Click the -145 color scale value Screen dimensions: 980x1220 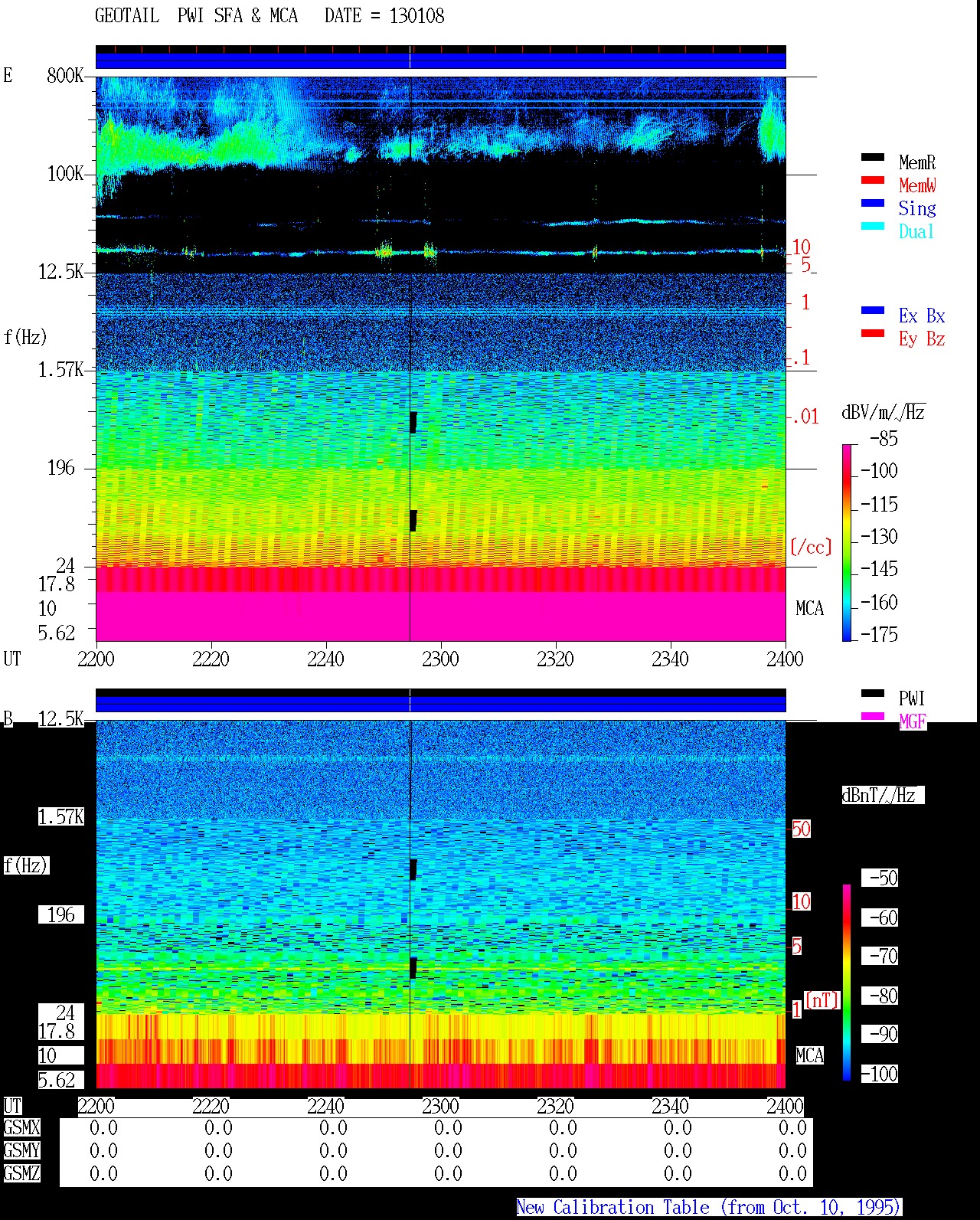pyautogui.click(x=879, y=569)
